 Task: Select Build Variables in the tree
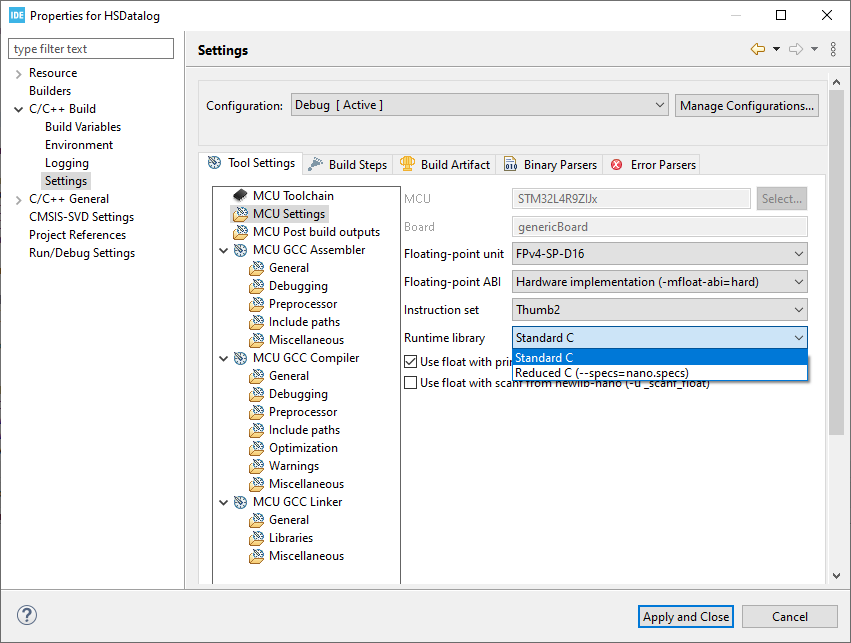click(83, 126)
